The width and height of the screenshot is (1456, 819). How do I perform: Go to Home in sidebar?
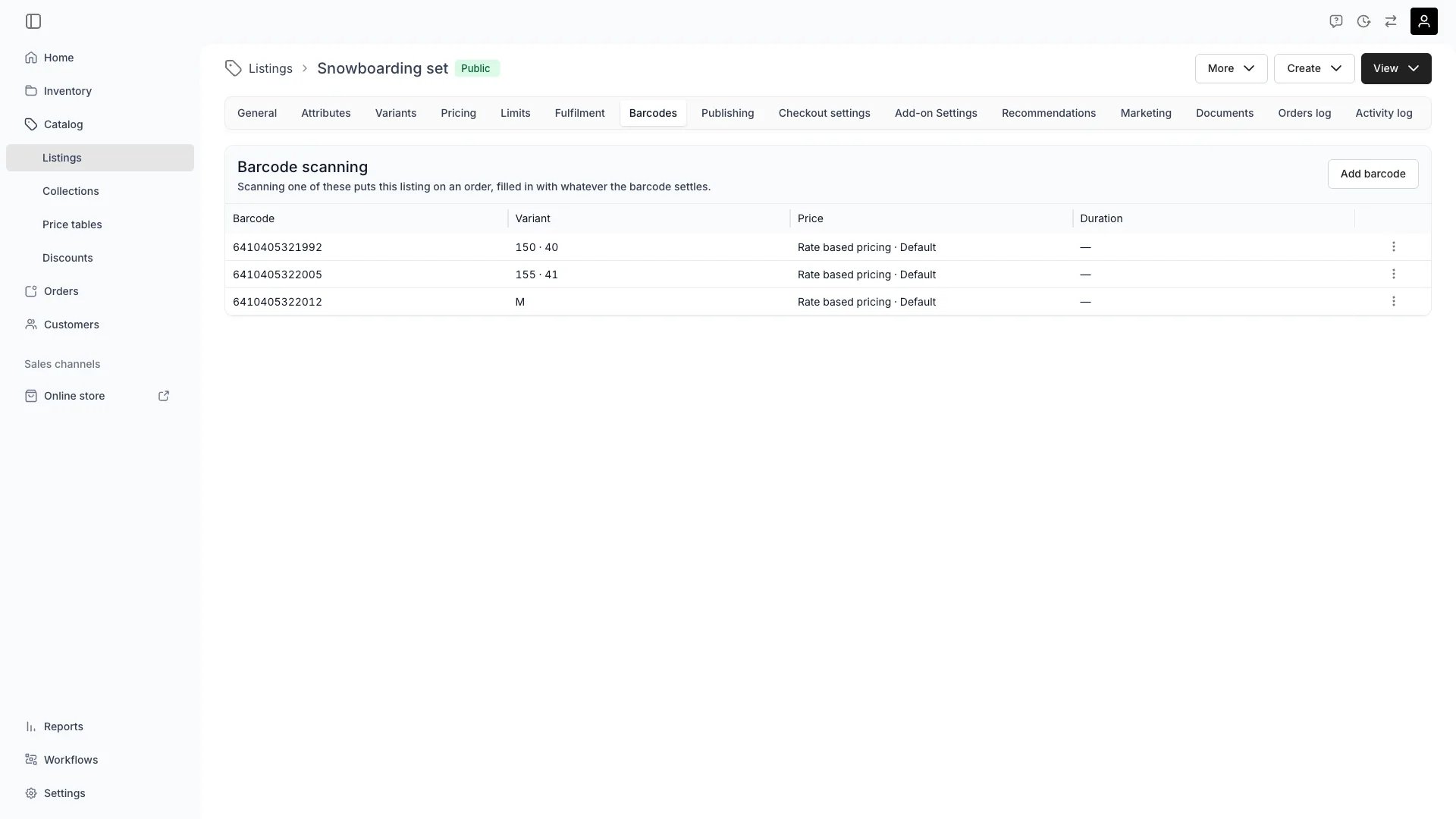pyautogui.click(x=100, y=58)
